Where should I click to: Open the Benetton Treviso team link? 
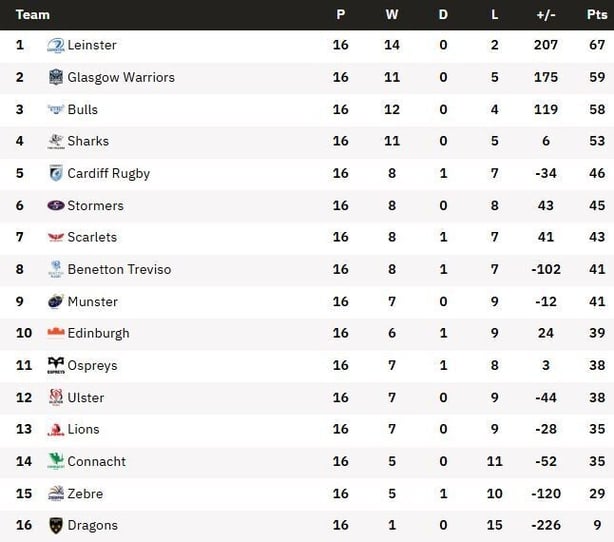coord(119,269)
